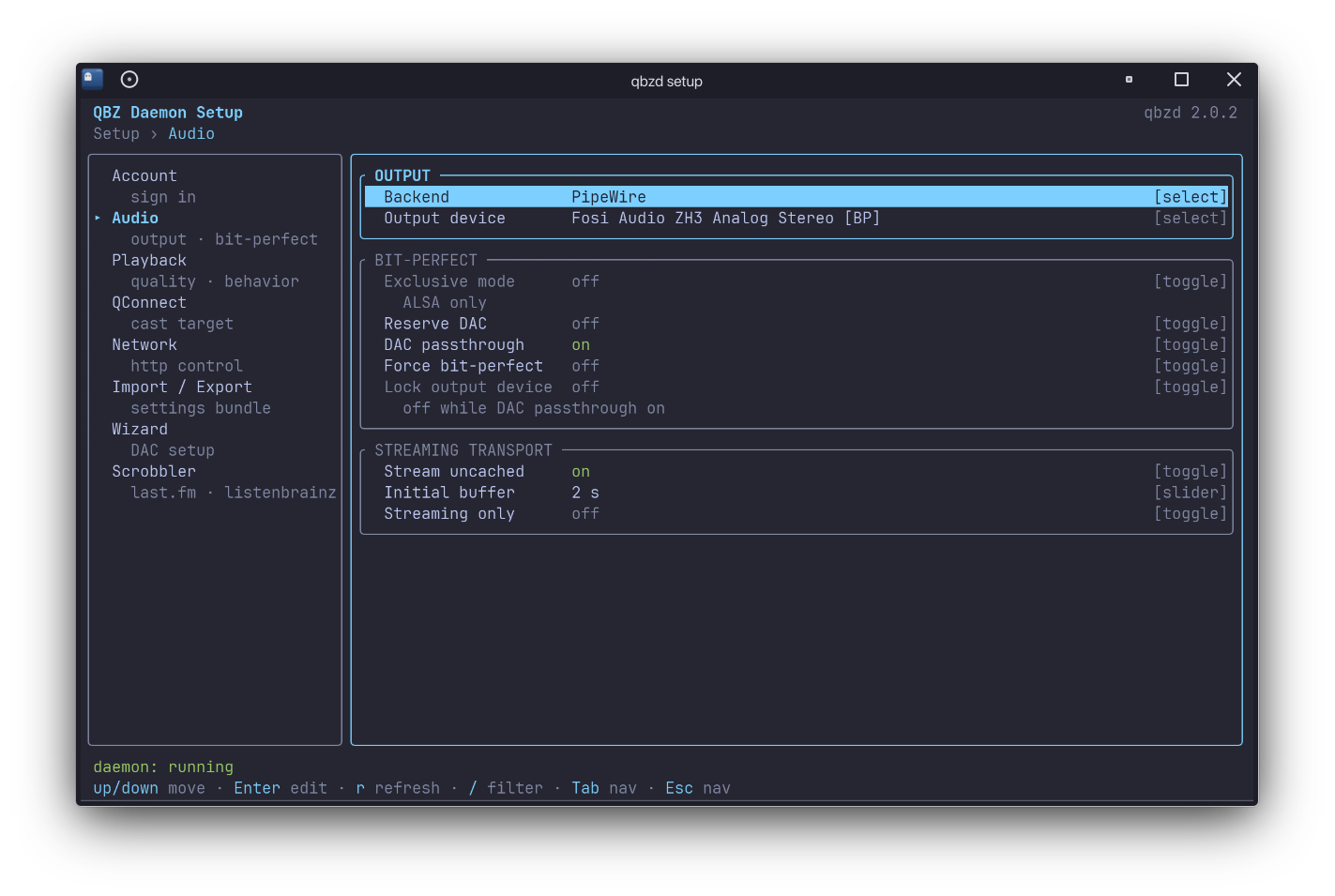Open the Account section in sidebar
Image resolution: width=1335 pixels, height=896 pixels.
pos(144,176)
